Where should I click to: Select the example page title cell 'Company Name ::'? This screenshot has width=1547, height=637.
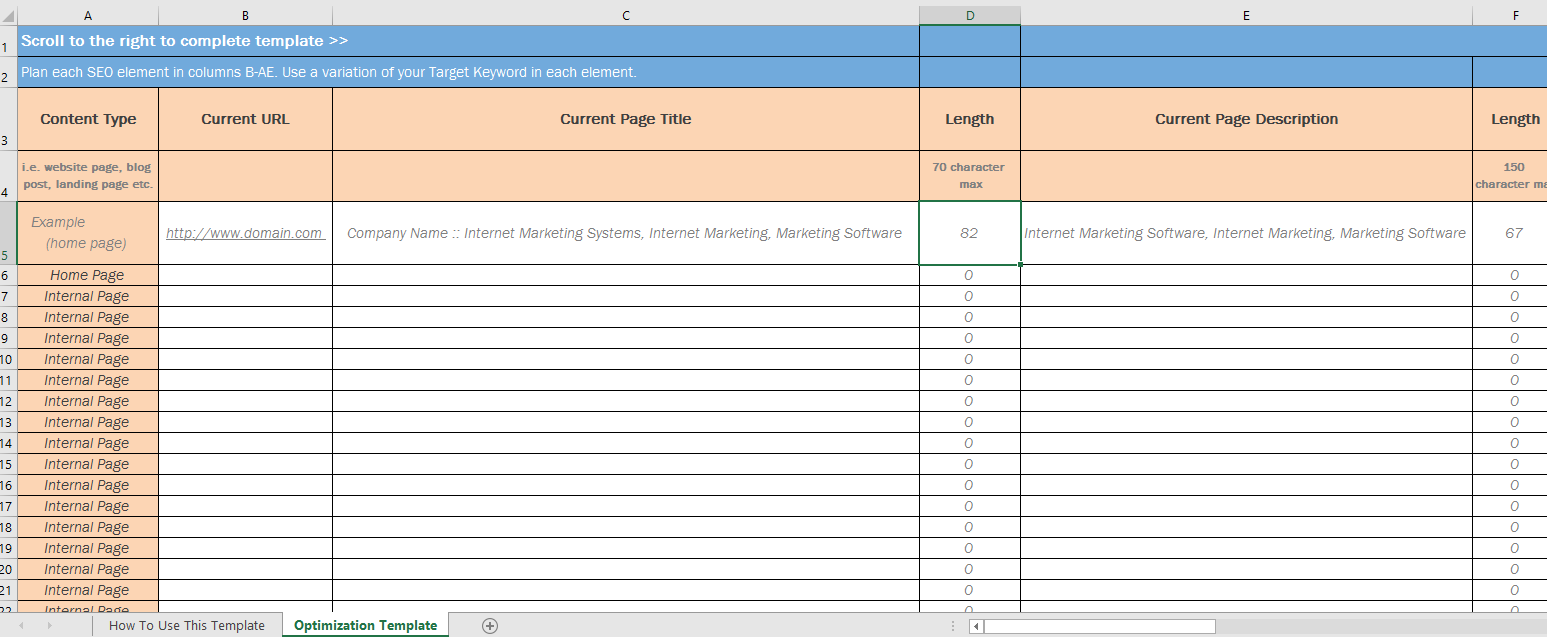click(x=626, y=233)
